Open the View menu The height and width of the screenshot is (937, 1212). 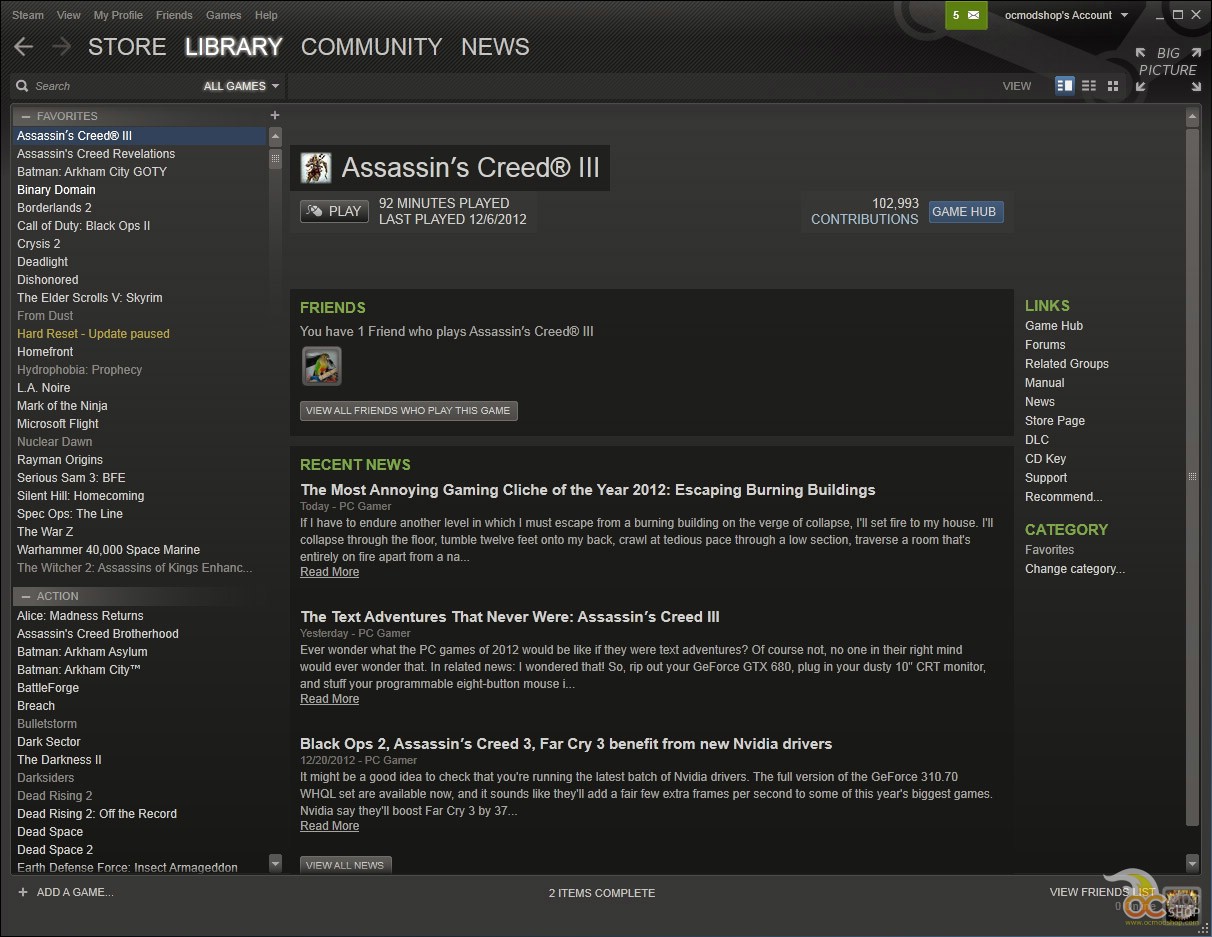tap(69, 15)
